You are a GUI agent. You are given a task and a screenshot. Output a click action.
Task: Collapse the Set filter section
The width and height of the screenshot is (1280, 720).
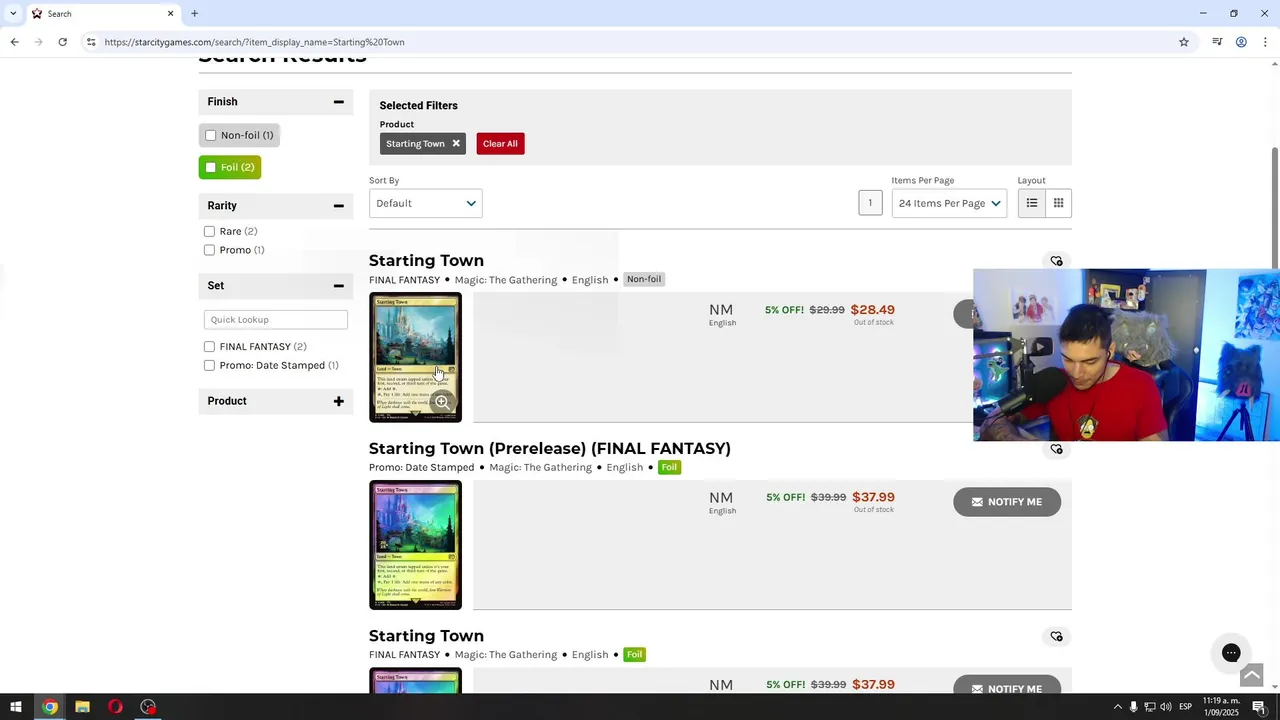[x=338, y=286]
